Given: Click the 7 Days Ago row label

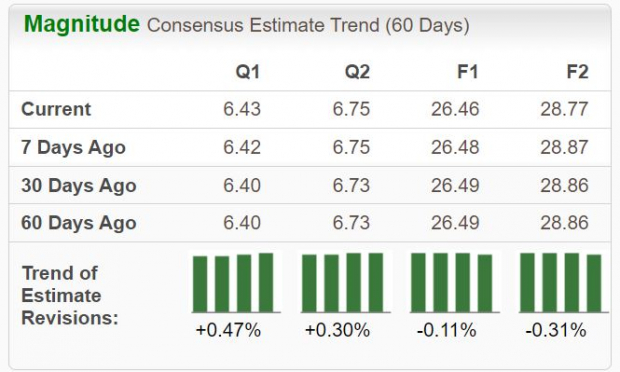Looking at the screenshot, I should (x=74, y=147).
